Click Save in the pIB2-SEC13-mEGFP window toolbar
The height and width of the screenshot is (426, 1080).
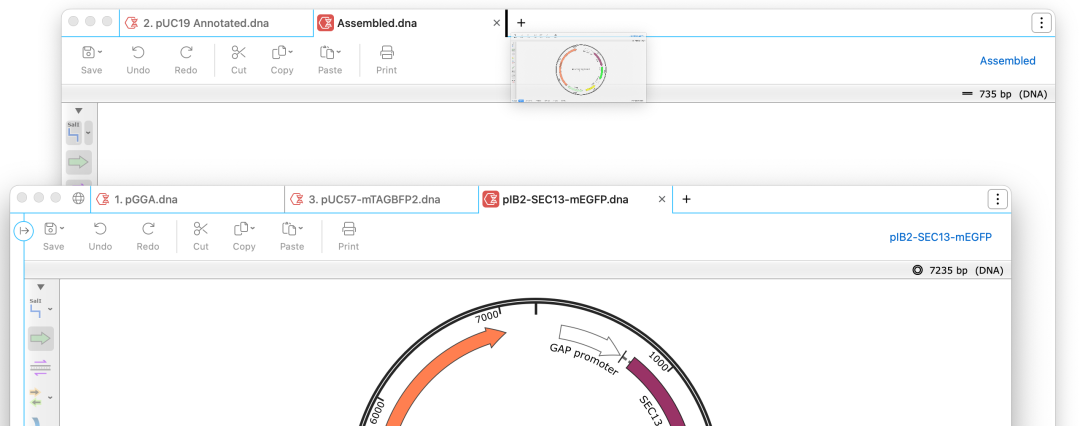[x=53, y=236]
